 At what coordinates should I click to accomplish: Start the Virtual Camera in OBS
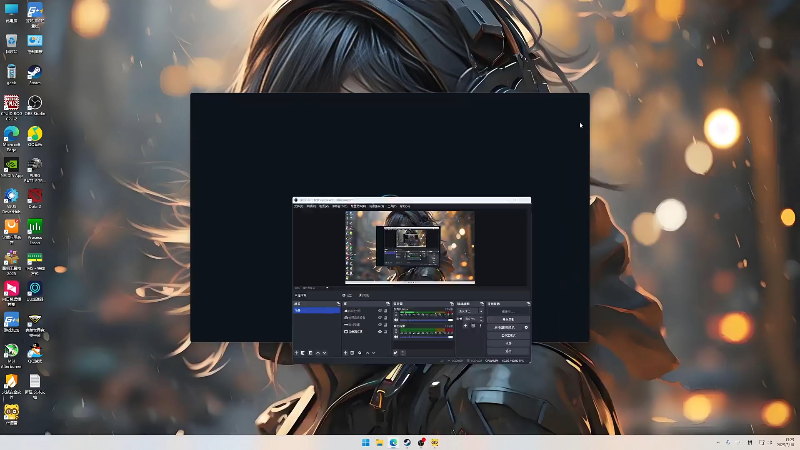coord(505,328)
